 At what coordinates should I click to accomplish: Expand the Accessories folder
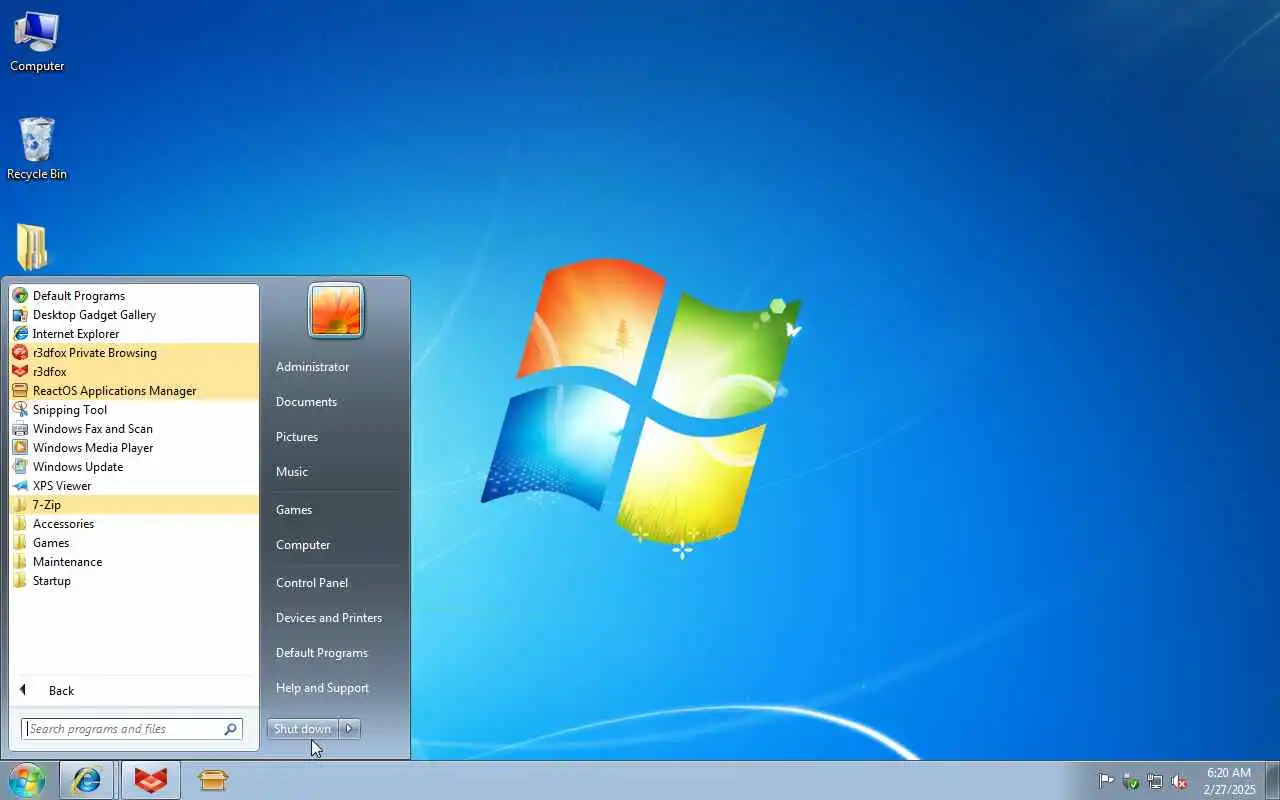[134, 524]
